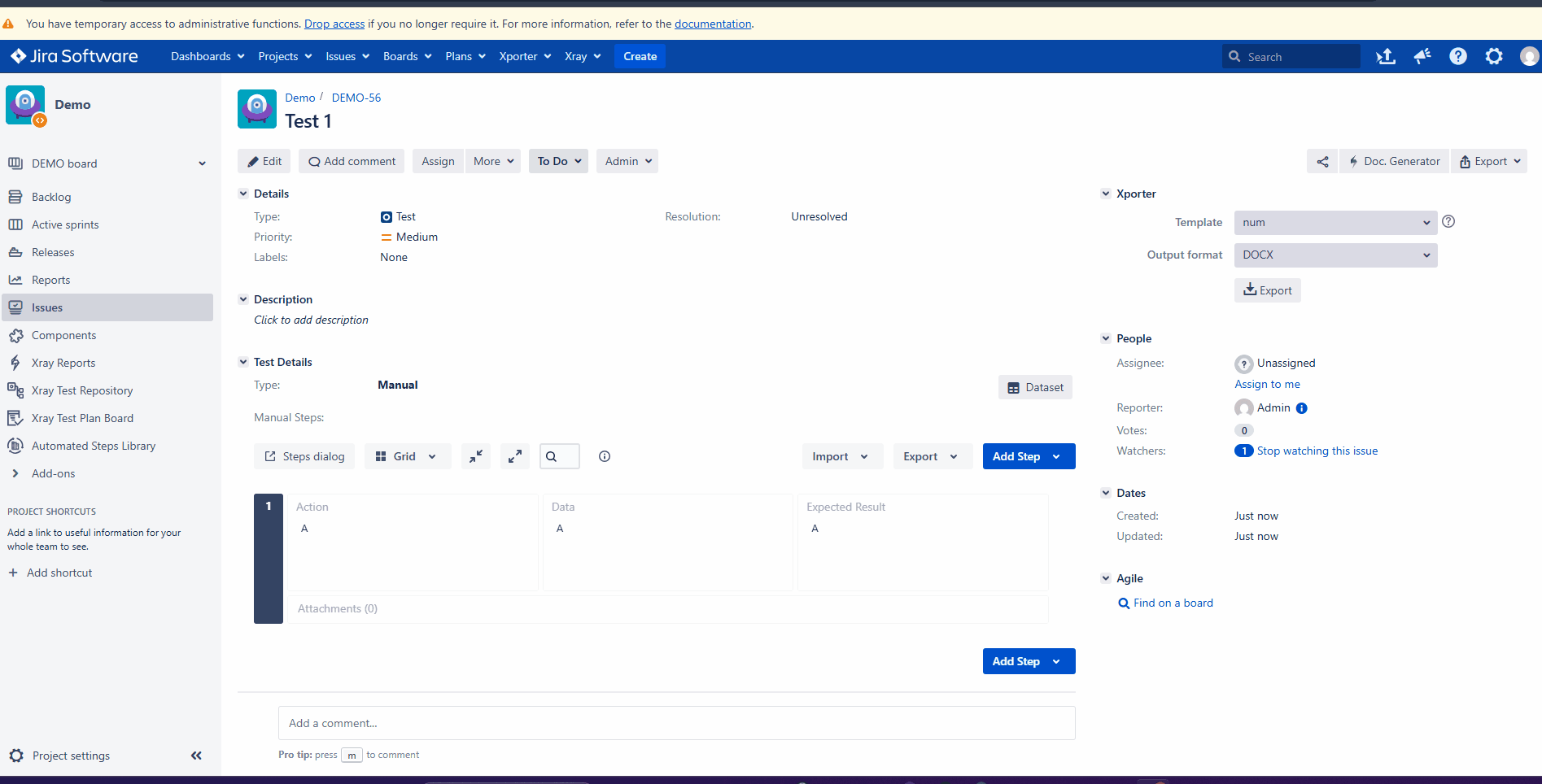Click the Create button
This screenshot has height=784, width=1542.
point(640,56)
